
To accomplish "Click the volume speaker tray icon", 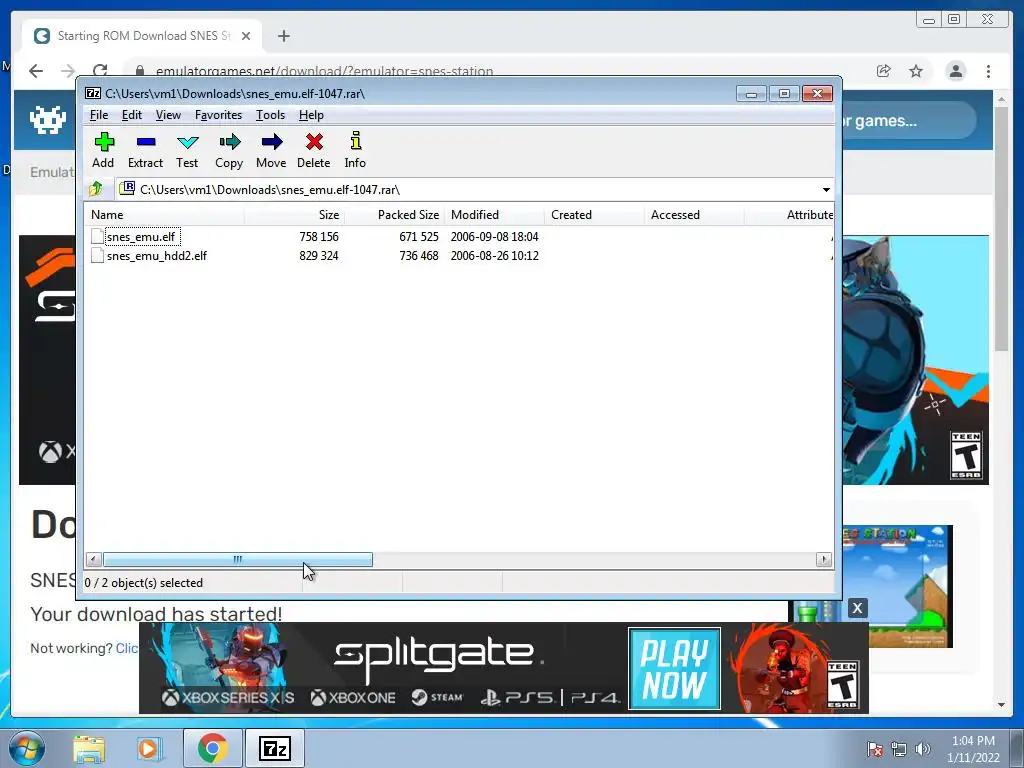I will point(922,749).
